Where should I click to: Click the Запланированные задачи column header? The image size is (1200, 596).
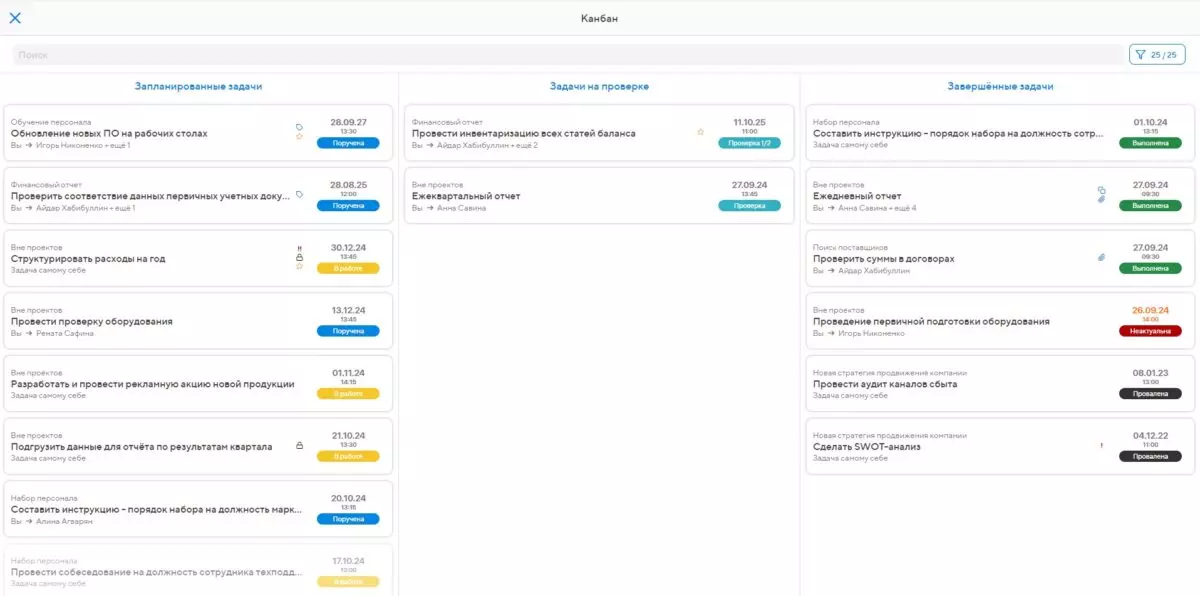coord(198,87)
